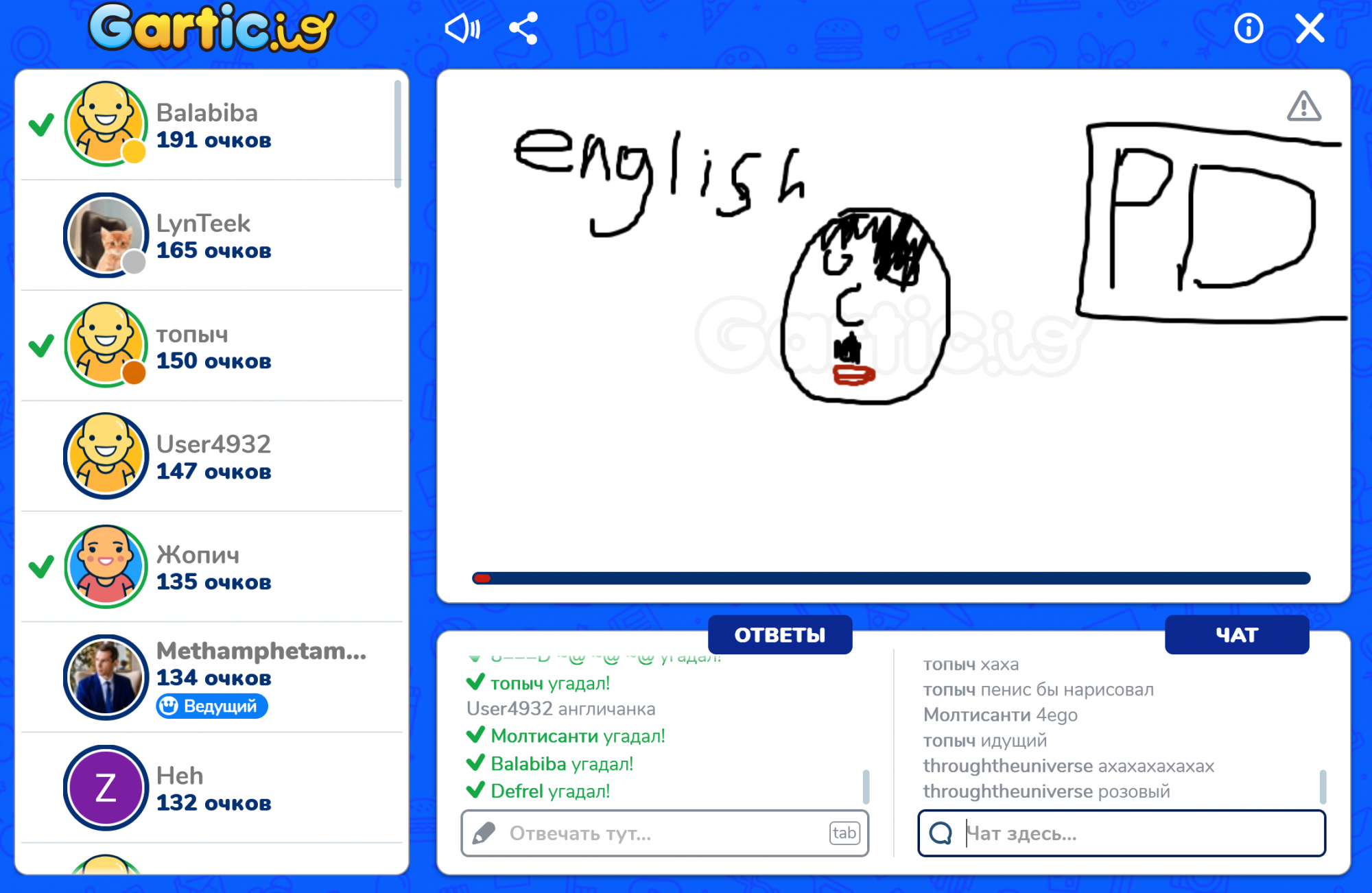
Task: Click the Ведущий host badge
Action: (x=212, y=706)
